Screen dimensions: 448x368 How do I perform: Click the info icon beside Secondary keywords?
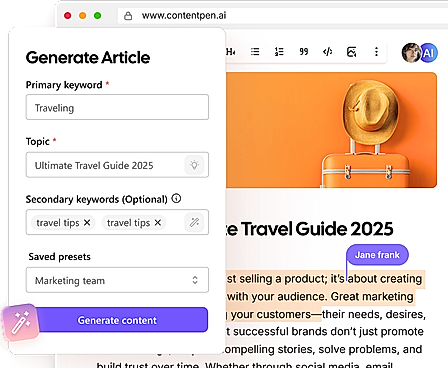pyautogui.click(x=176, y=199)
